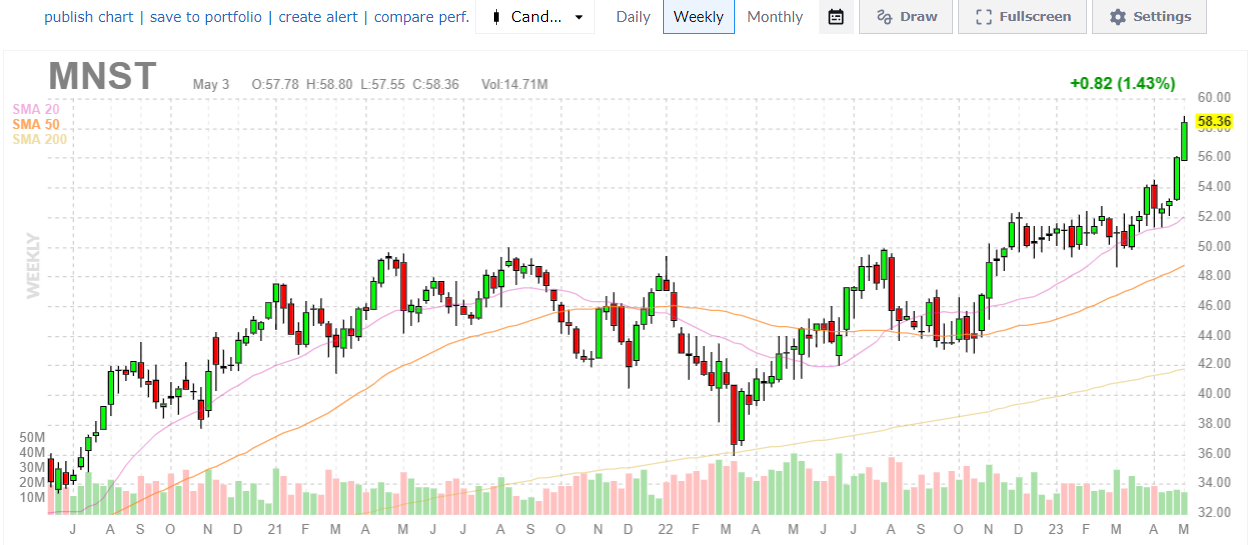Viewport: 1249px width, 545px height.
Task: Select the Weekly timeframe tab
Action: click(698, 17)
